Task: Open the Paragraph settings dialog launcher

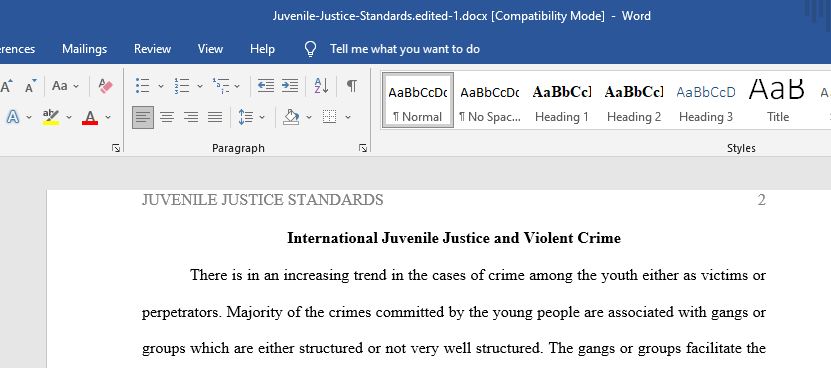Action: click(x=363, y=148)
